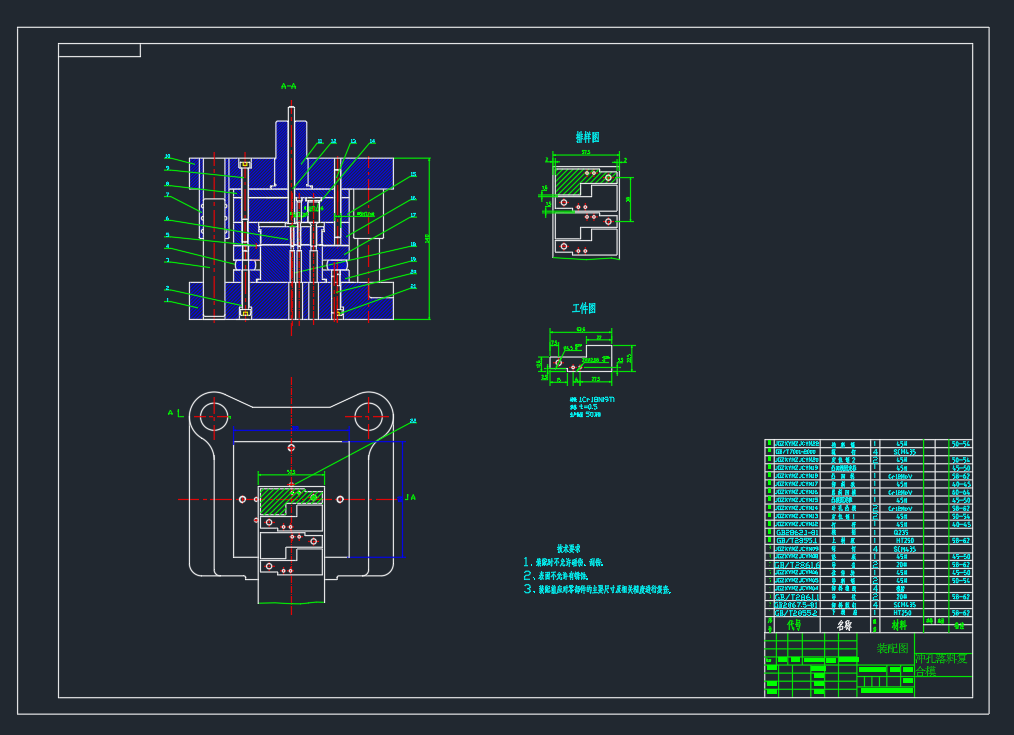Viewport: 1014px width, 735px height.
Task: Click the 1Cr18Ni9Ti material note
Action: tap(592, 399)
